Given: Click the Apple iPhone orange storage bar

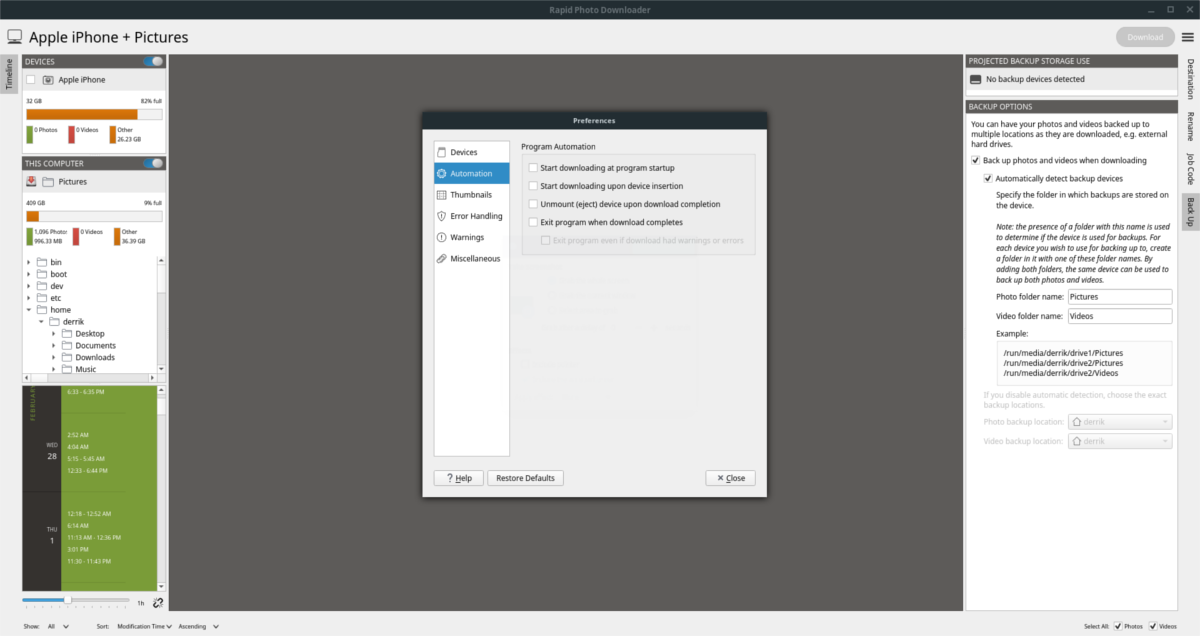Looking at the screenshot, I should (x=82, y=114).
